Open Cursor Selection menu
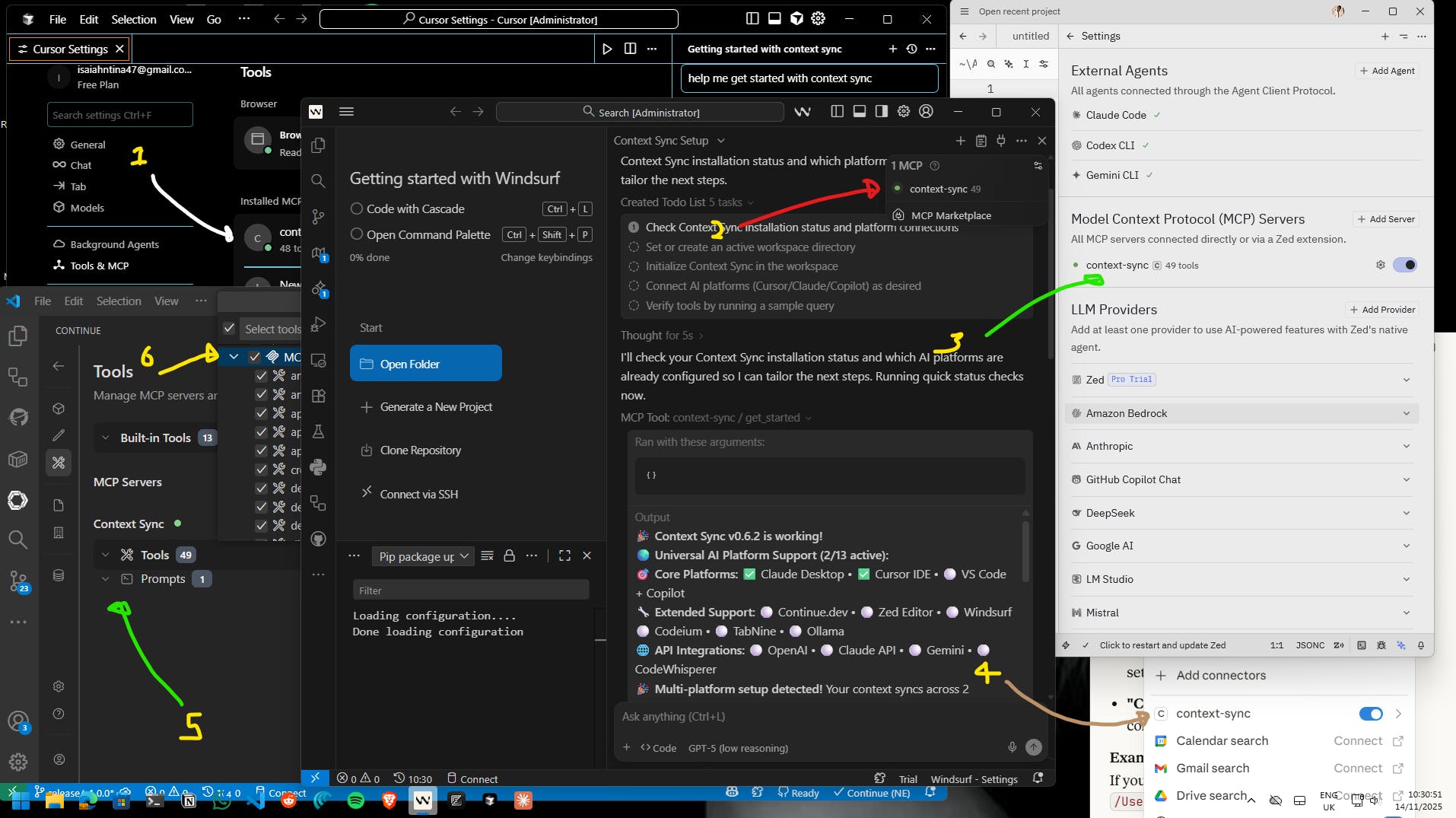Viewport: 1456px width, 818px height. (x=134, y=19)
